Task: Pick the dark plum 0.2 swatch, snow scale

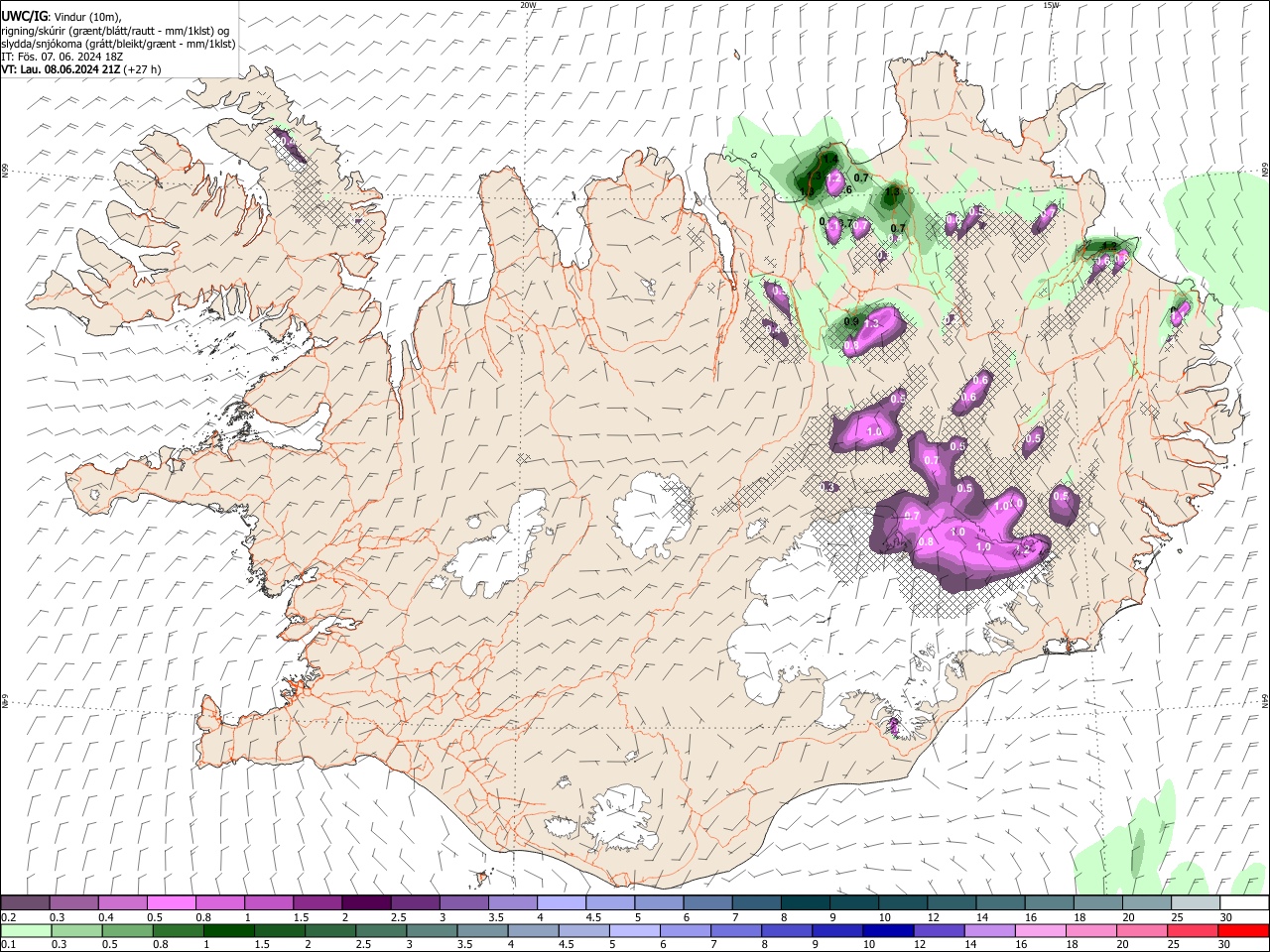Action: coord(25,903)
